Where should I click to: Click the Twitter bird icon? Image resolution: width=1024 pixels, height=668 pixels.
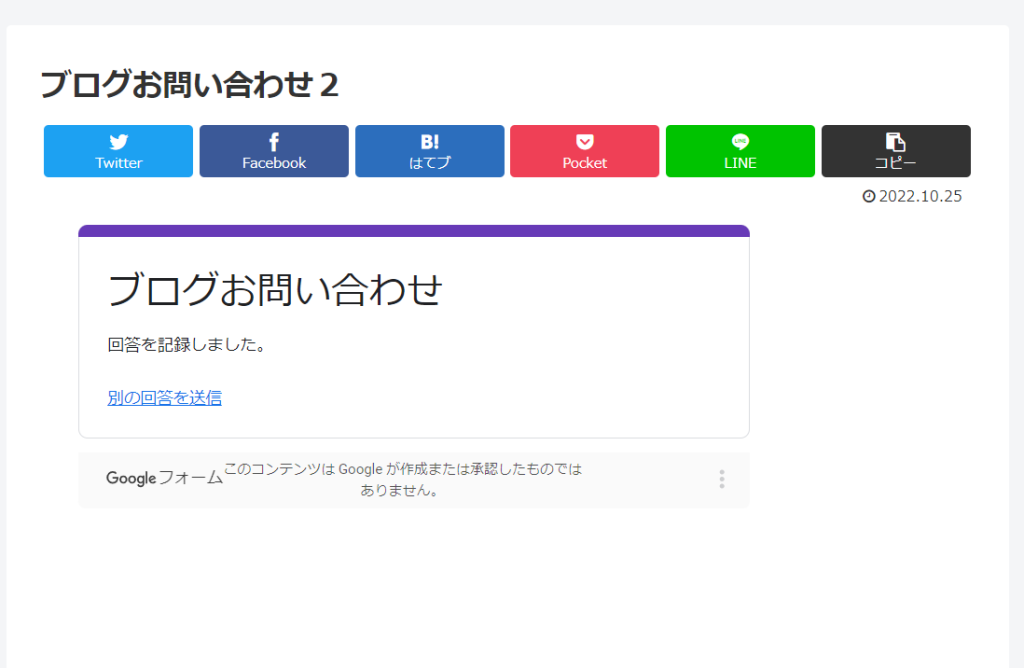click(118, 142)
